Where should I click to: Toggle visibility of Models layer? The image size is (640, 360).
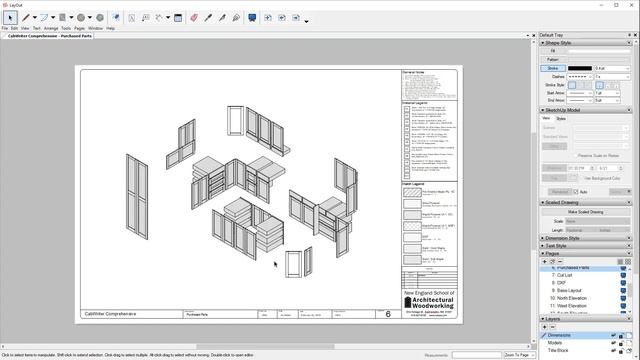pyautogui.click(x=613, y=343)
